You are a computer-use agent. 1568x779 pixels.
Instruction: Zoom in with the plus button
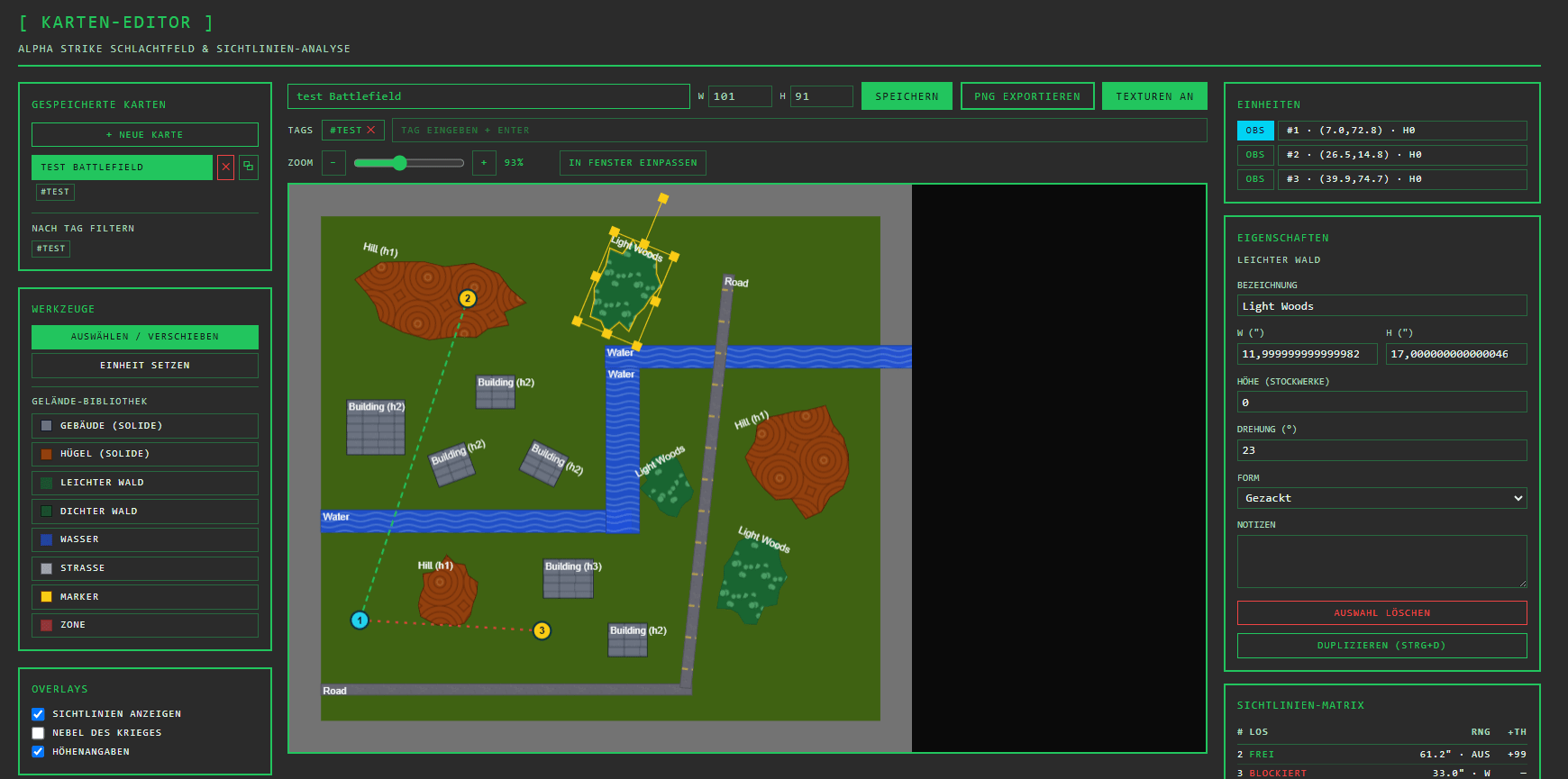484,163
